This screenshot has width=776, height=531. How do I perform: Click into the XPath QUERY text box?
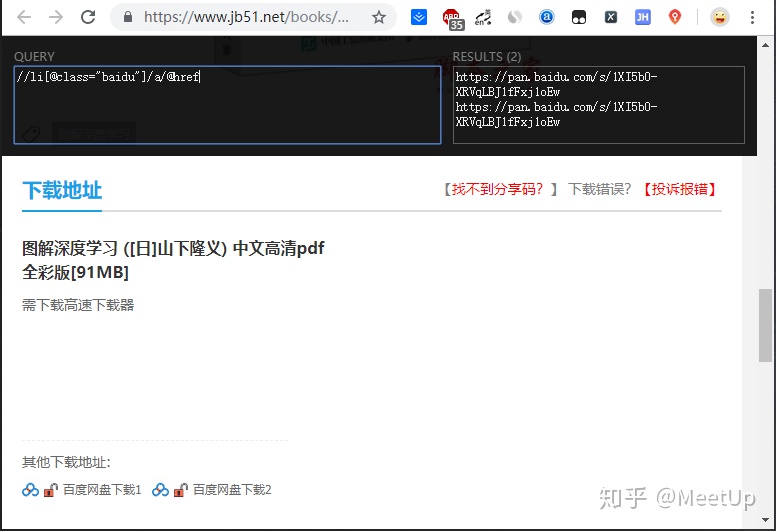coord(228,105)
